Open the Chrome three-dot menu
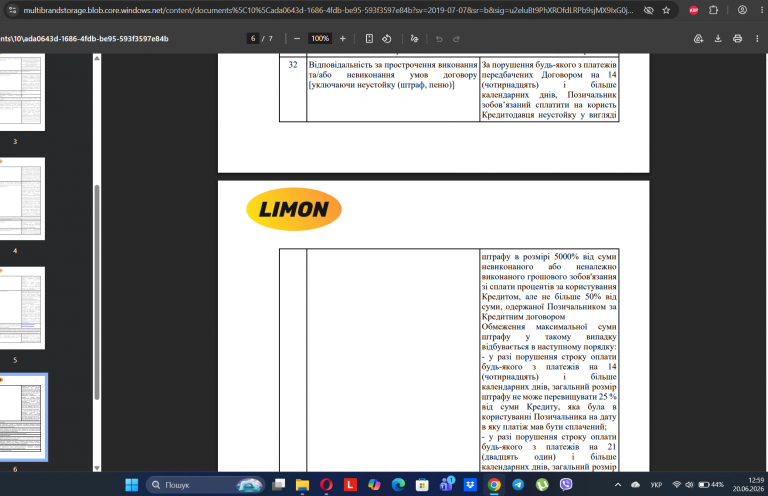This screenshot has width=768, height=496. [761, 10]
